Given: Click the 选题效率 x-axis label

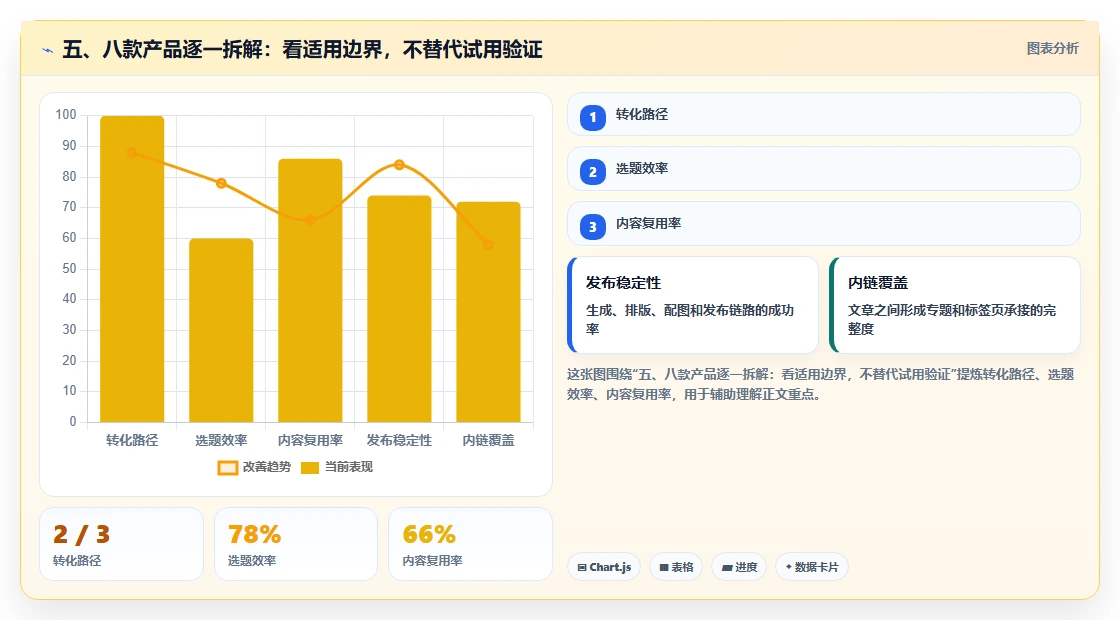Looking at the screenshot, I should (x=221, y=441).
